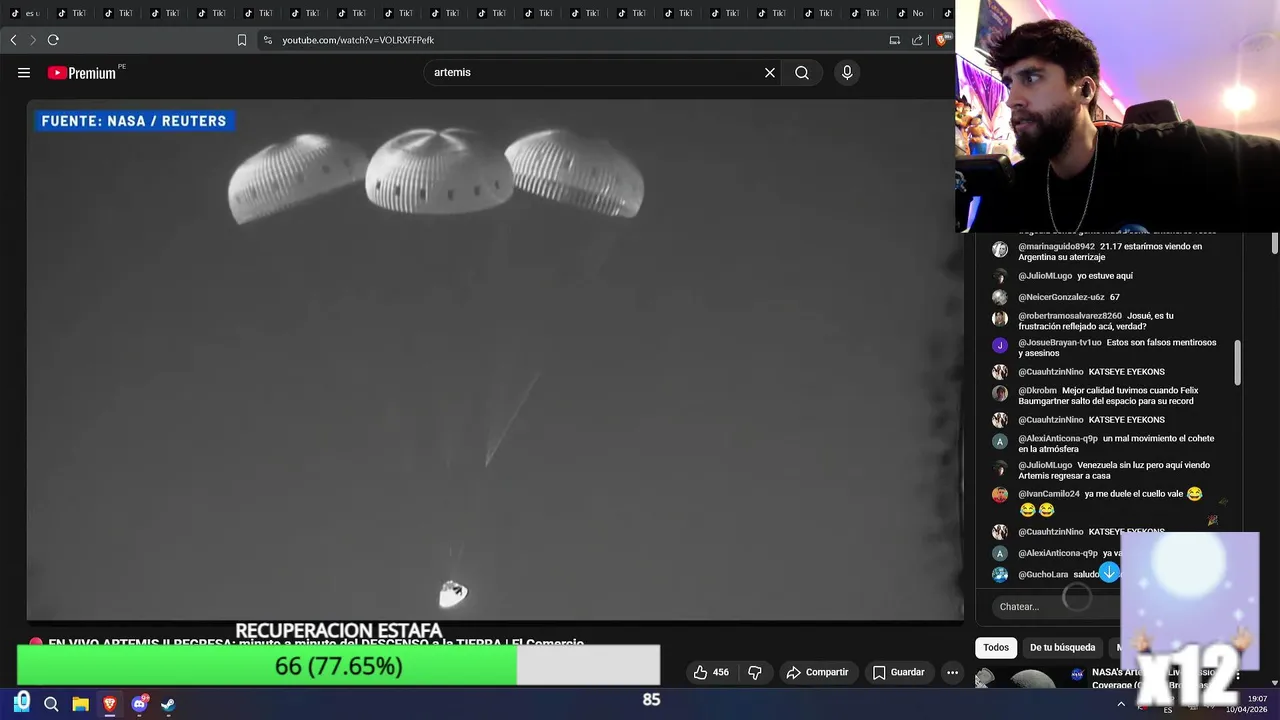
Task: Click purple J avatar of @JosueBrayan-tv1uo
Action: click(1000, 345)
